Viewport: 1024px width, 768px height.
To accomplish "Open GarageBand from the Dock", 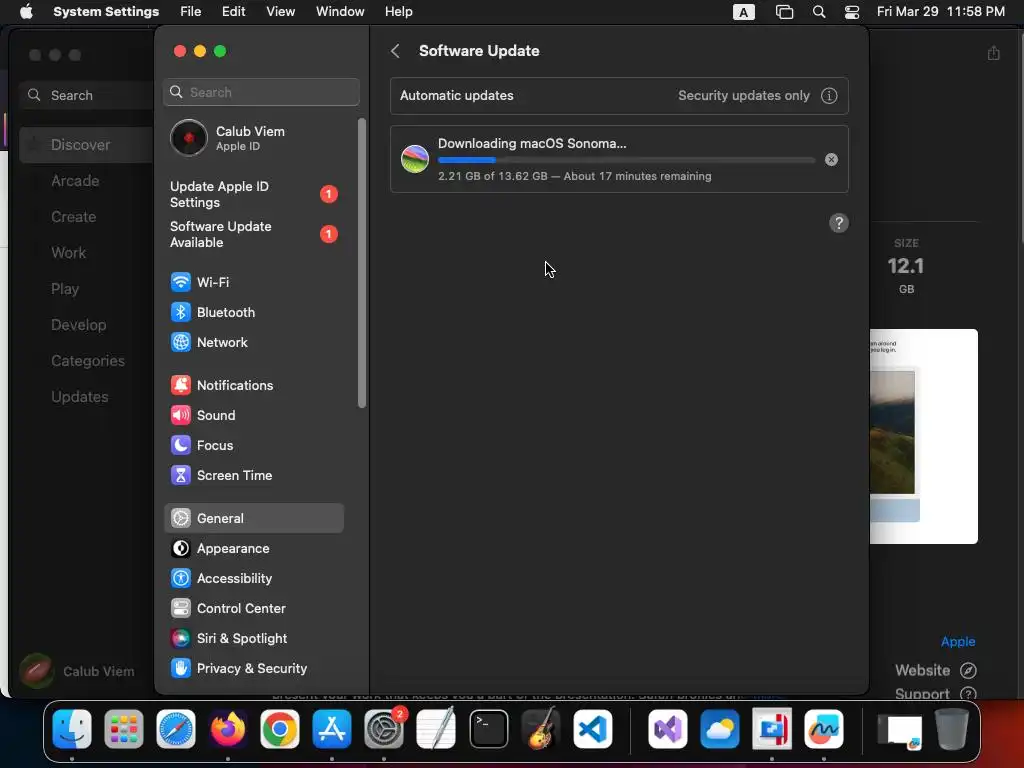I will point(541,729).
